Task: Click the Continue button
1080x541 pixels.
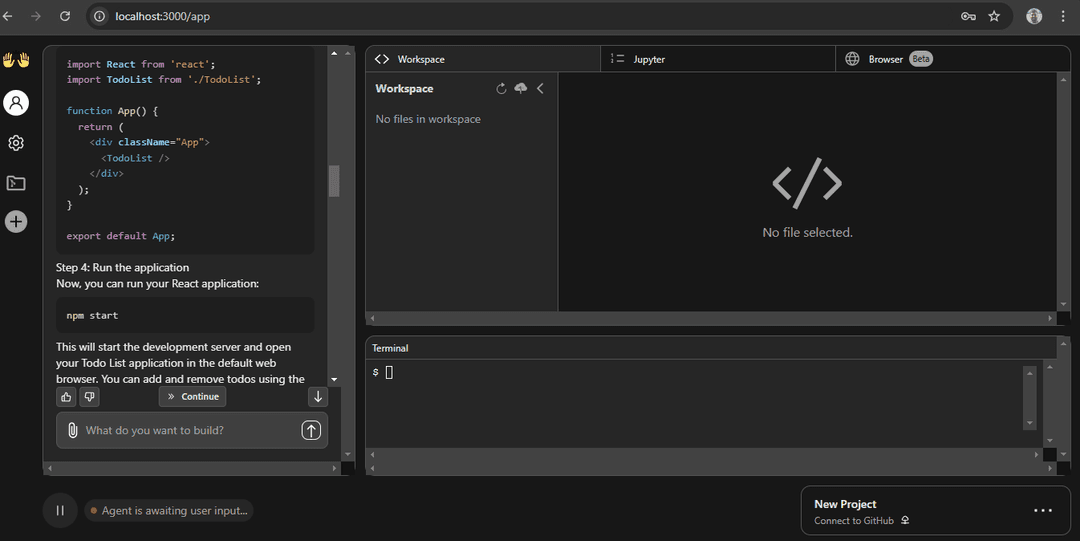Action: pos(192,396)
